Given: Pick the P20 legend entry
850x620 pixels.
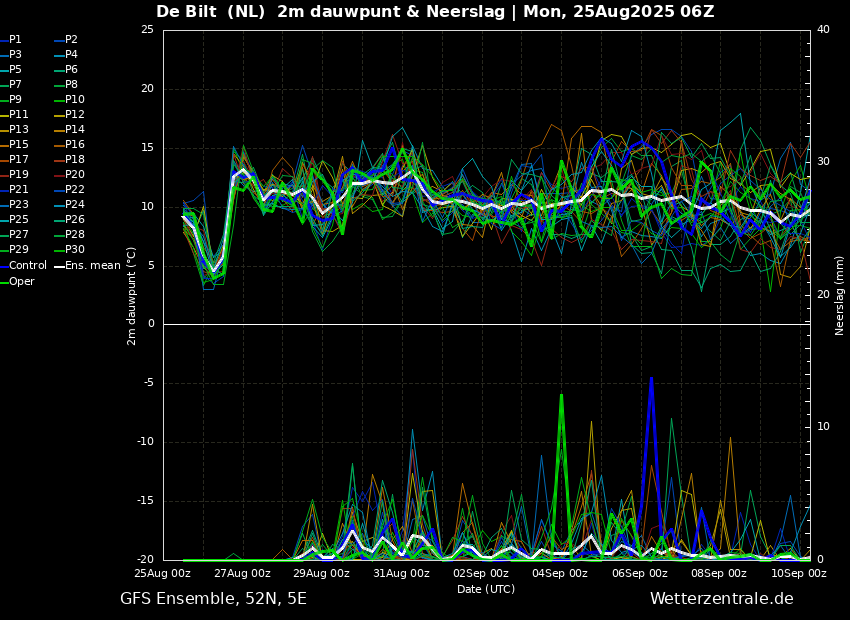Looking at the screenshot, I should pos(75,175).
